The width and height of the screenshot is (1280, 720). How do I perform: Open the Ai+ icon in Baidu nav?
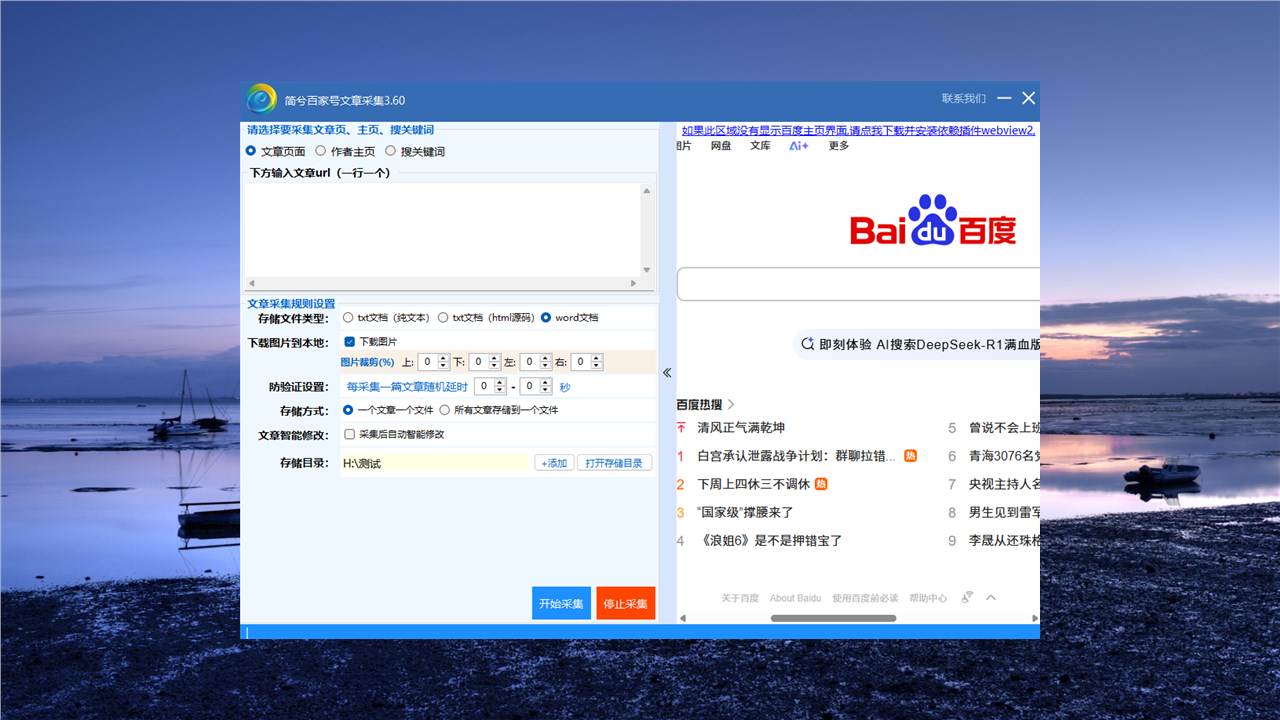click(798, 146)
